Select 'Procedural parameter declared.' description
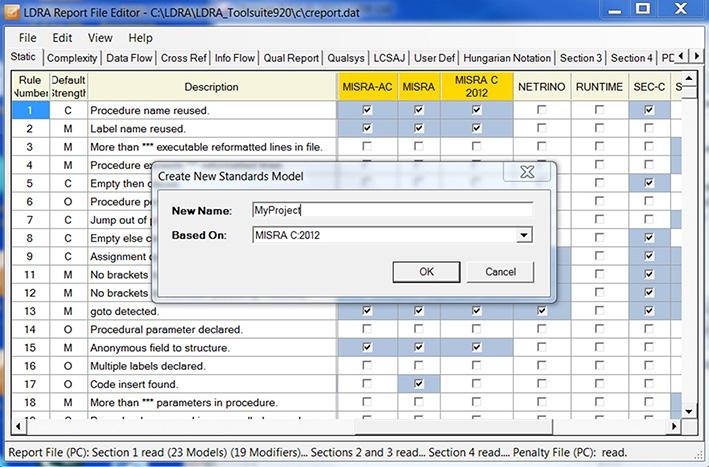The width and height of the screenshot is (709, 467). coord(166,330)
